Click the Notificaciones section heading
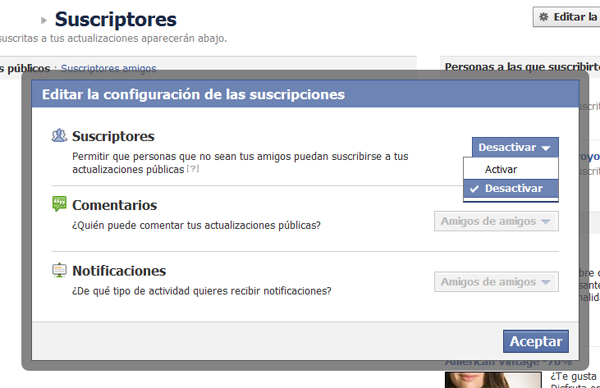 tap(119, 271)
